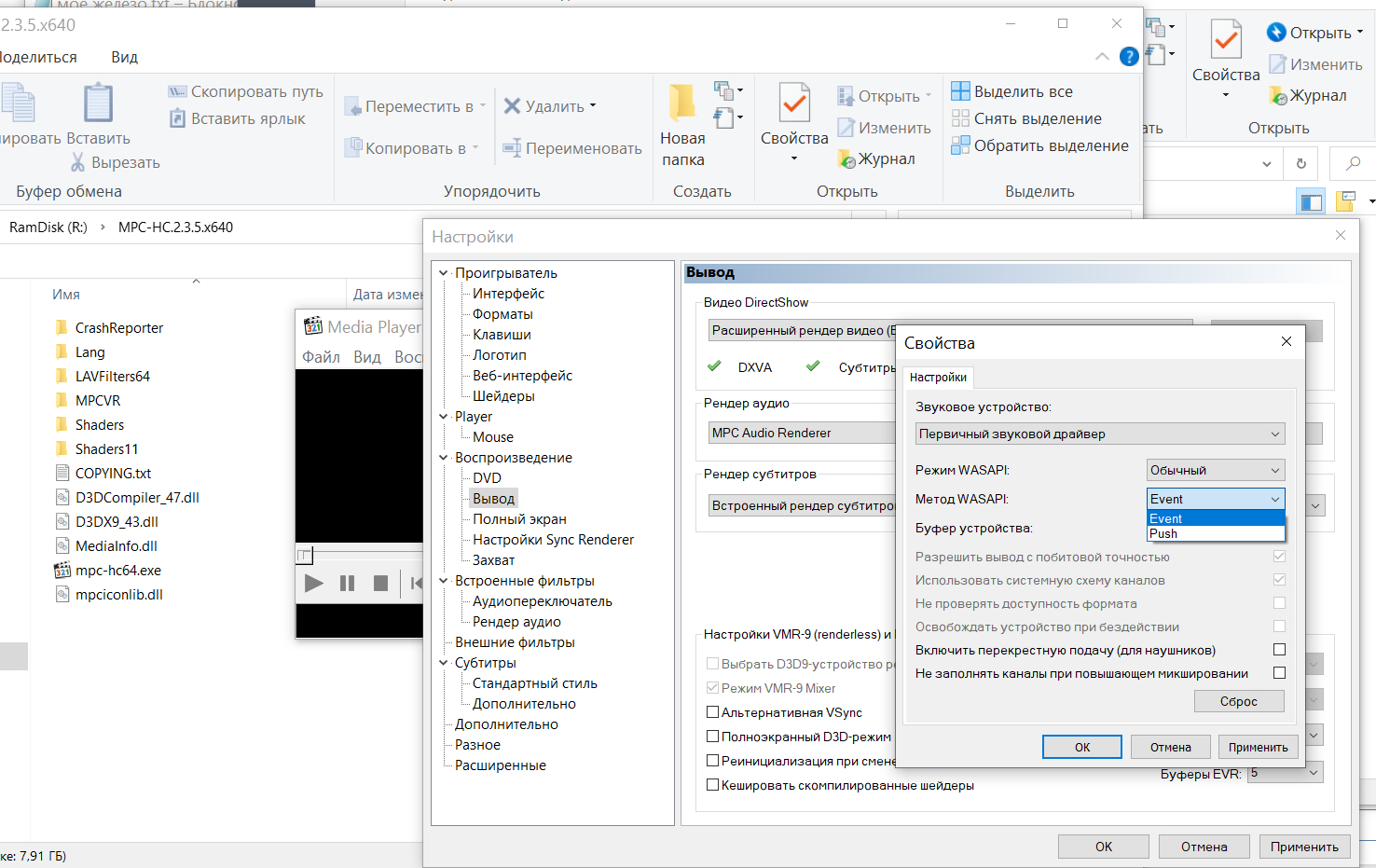Click Вставить ярлык in the ribbon
This screenshot has height=868, width=1376.
(x=237, y=118)
